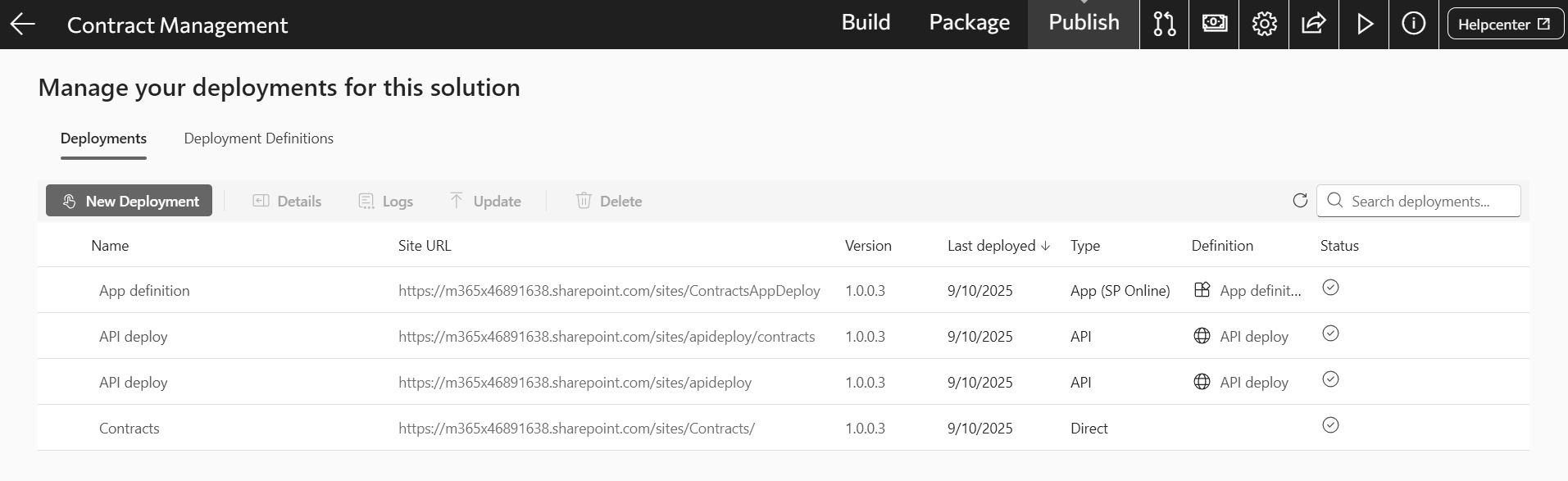
Task: Switch to the Build tab
Action: 866,23
